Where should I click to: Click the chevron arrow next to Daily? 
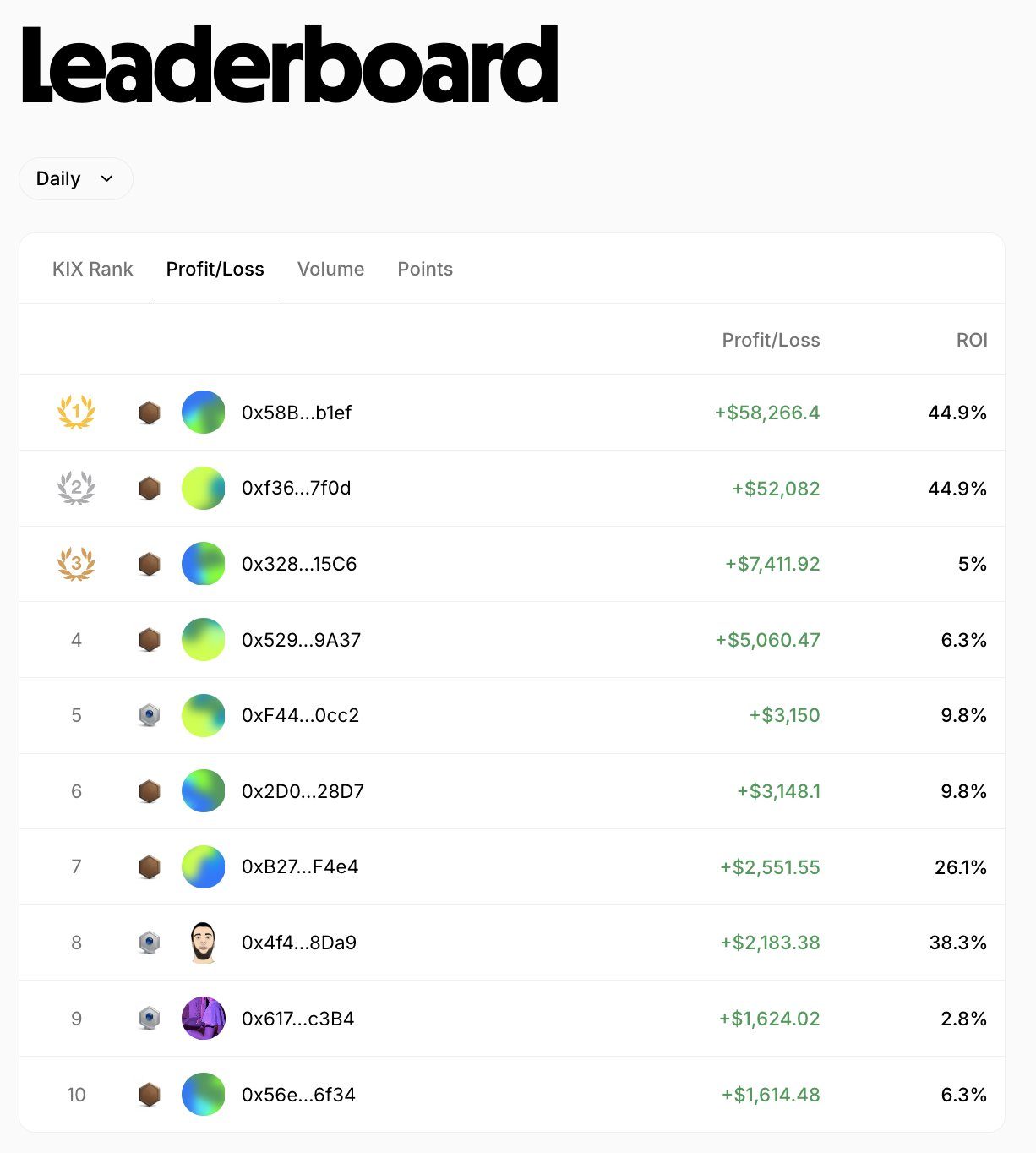coord(106,178)
